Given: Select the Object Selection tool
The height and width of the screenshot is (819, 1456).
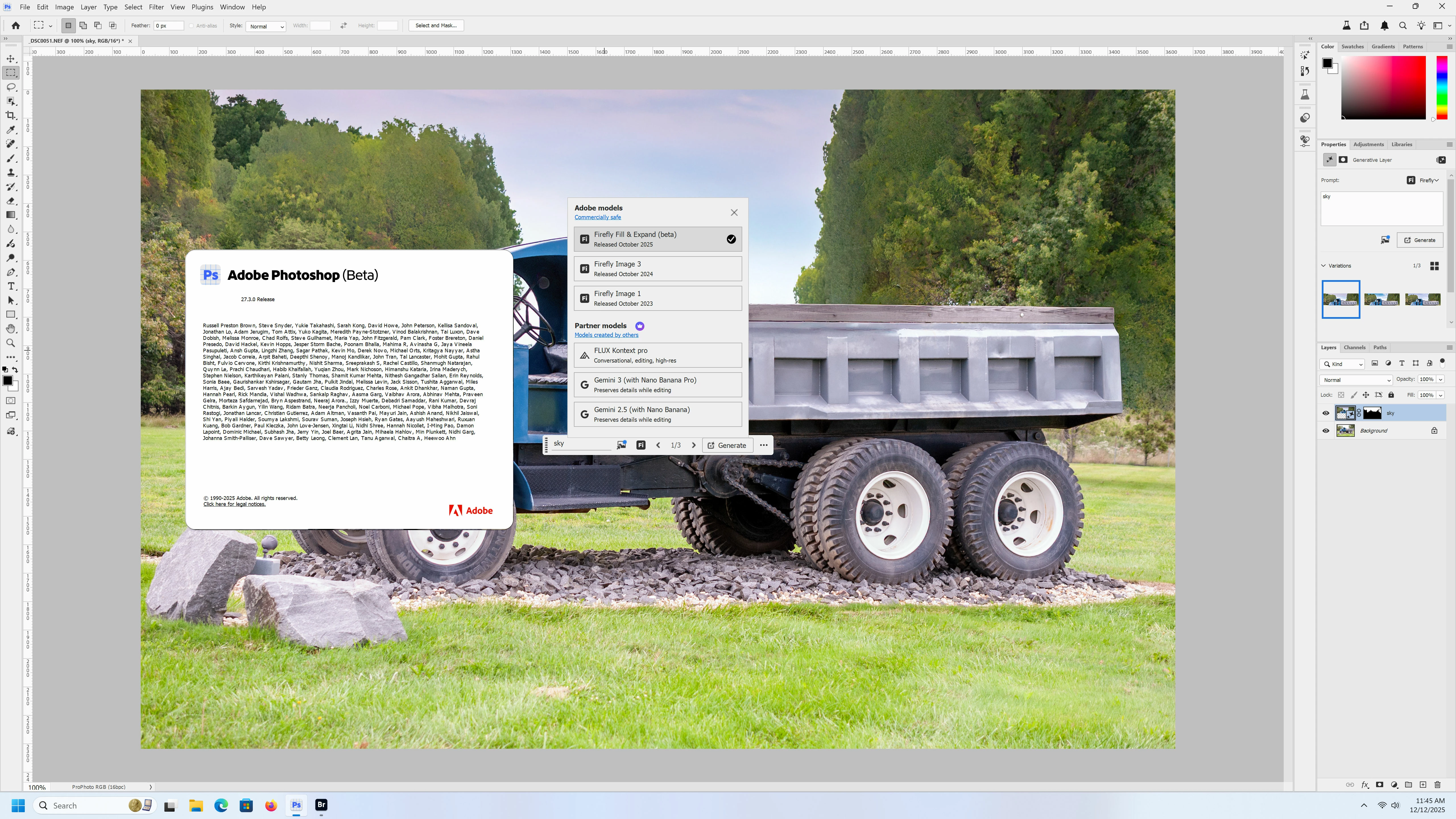Looking at the screenshot, I should [11, 101].
